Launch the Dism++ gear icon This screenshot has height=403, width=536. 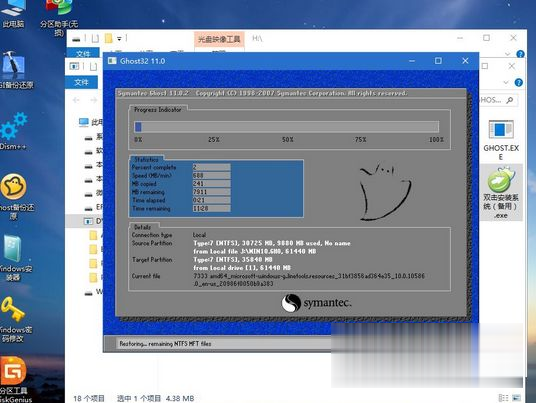coord(14,132)
